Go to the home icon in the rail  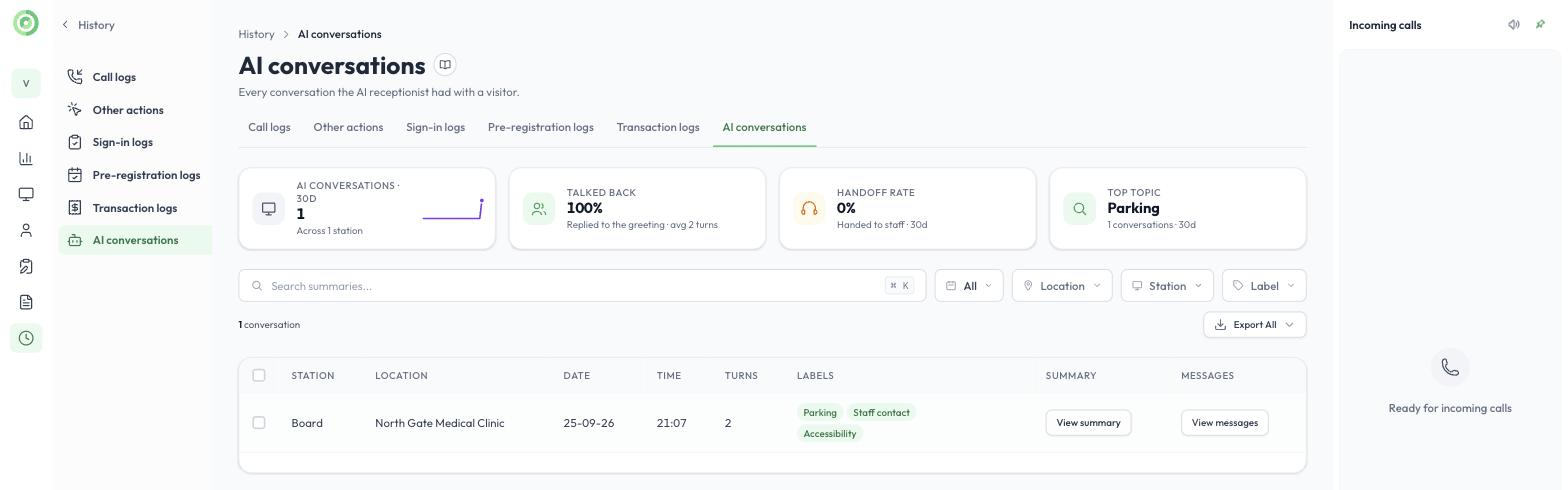(26, 122)
